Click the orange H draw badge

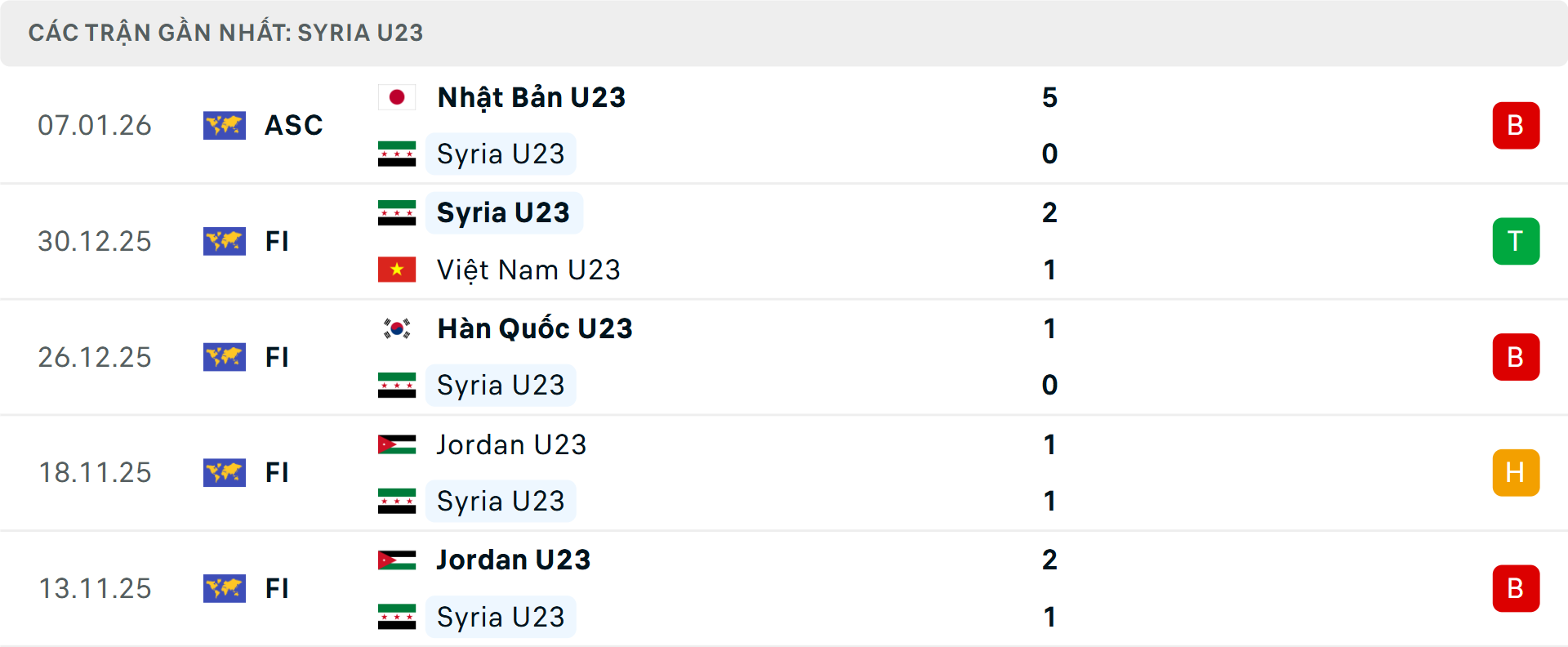(1516, 473)
